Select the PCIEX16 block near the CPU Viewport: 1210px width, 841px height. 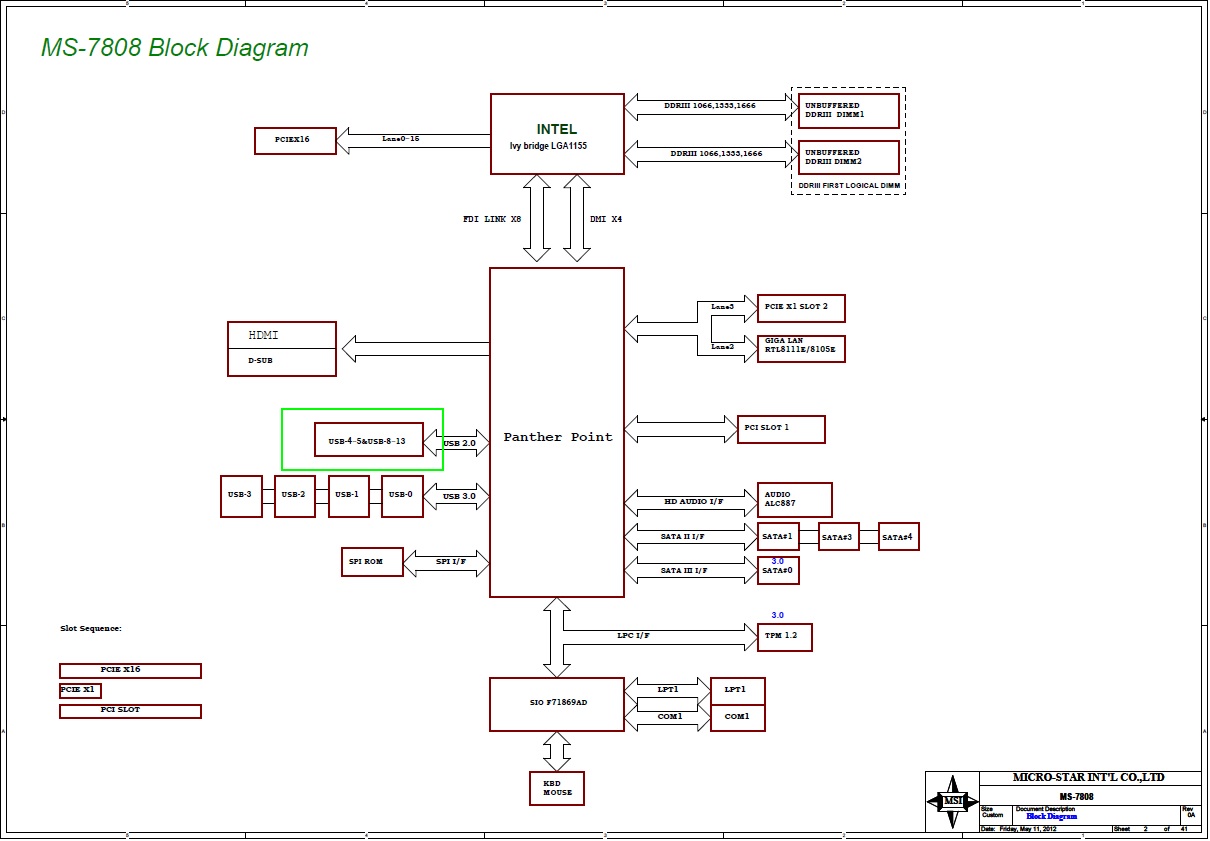click(x=295, y=141)
